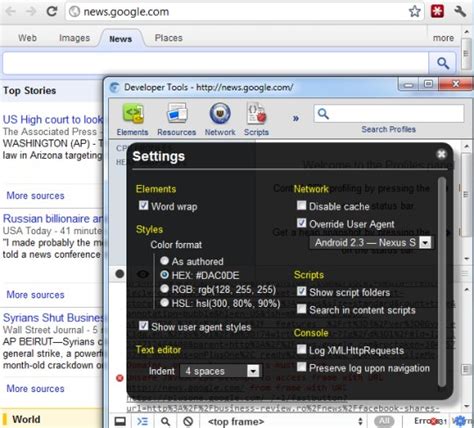Click the red extension icon
Image resolution: width=474 pixels, height=428 pixels.
pyautogui.click(x=438, y=12)
